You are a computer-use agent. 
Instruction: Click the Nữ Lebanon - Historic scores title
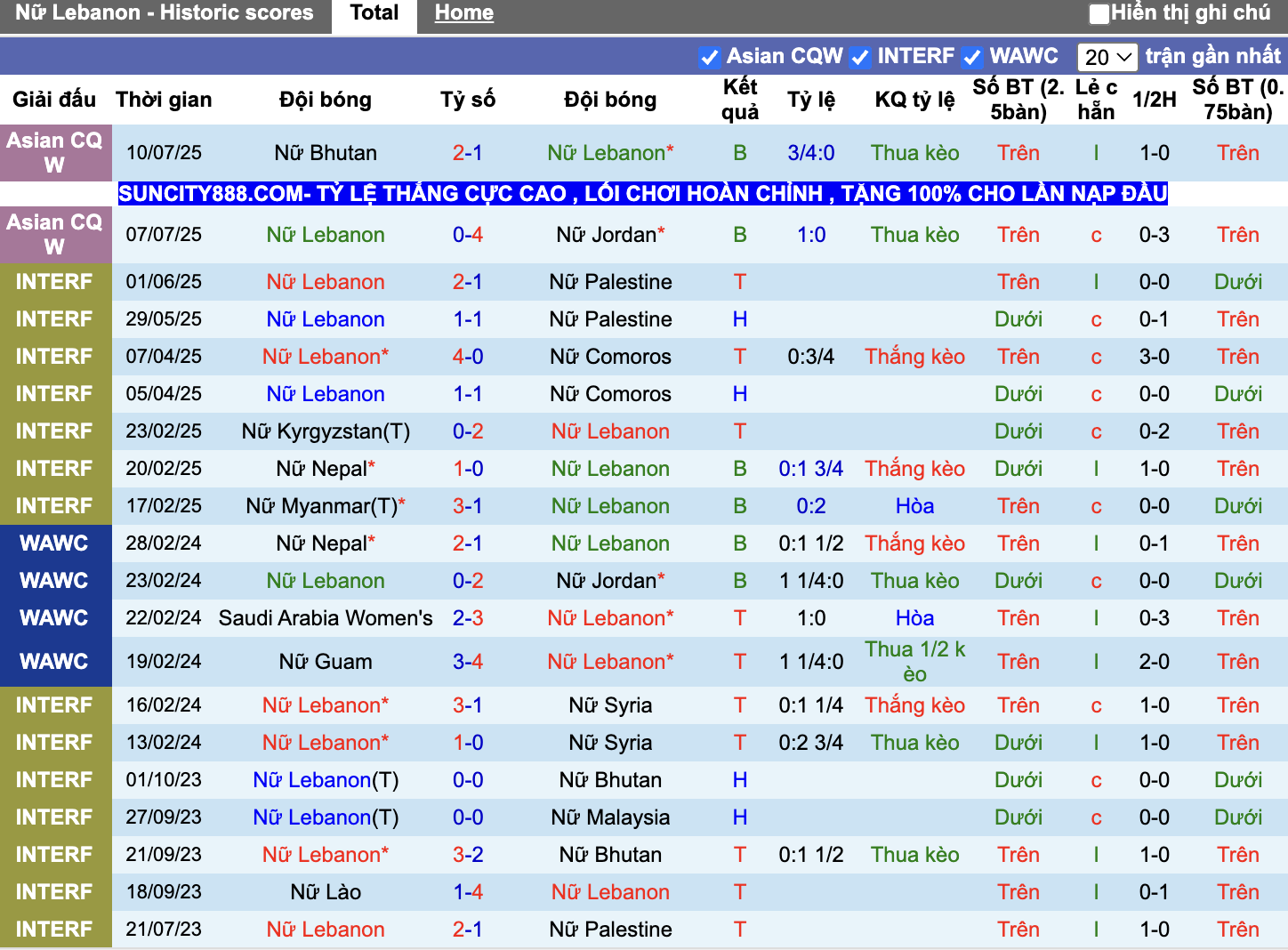165,13
